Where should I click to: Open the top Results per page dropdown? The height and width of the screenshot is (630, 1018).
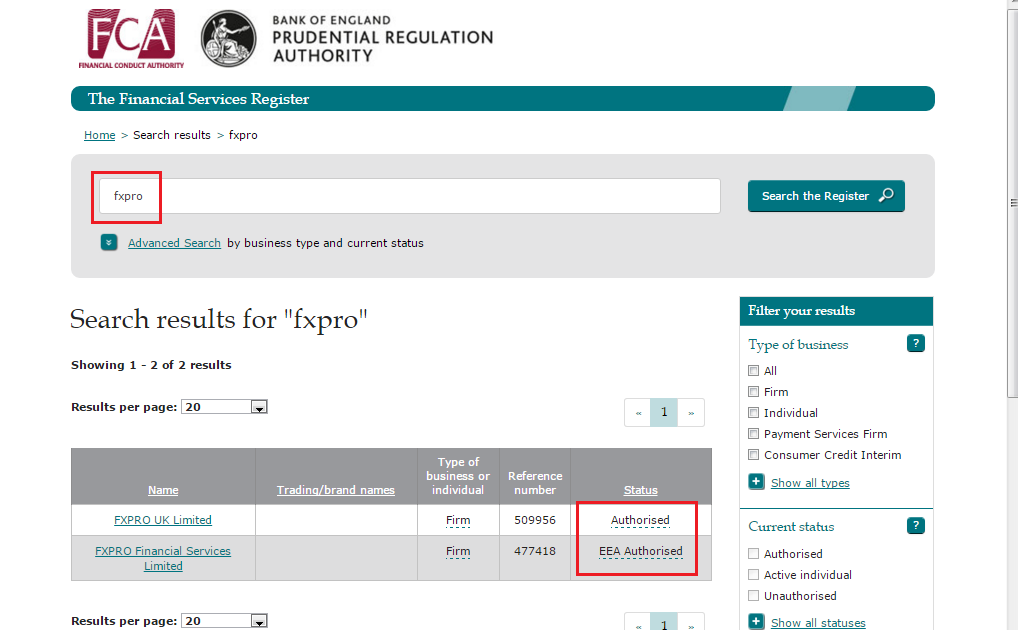(224, 407)
